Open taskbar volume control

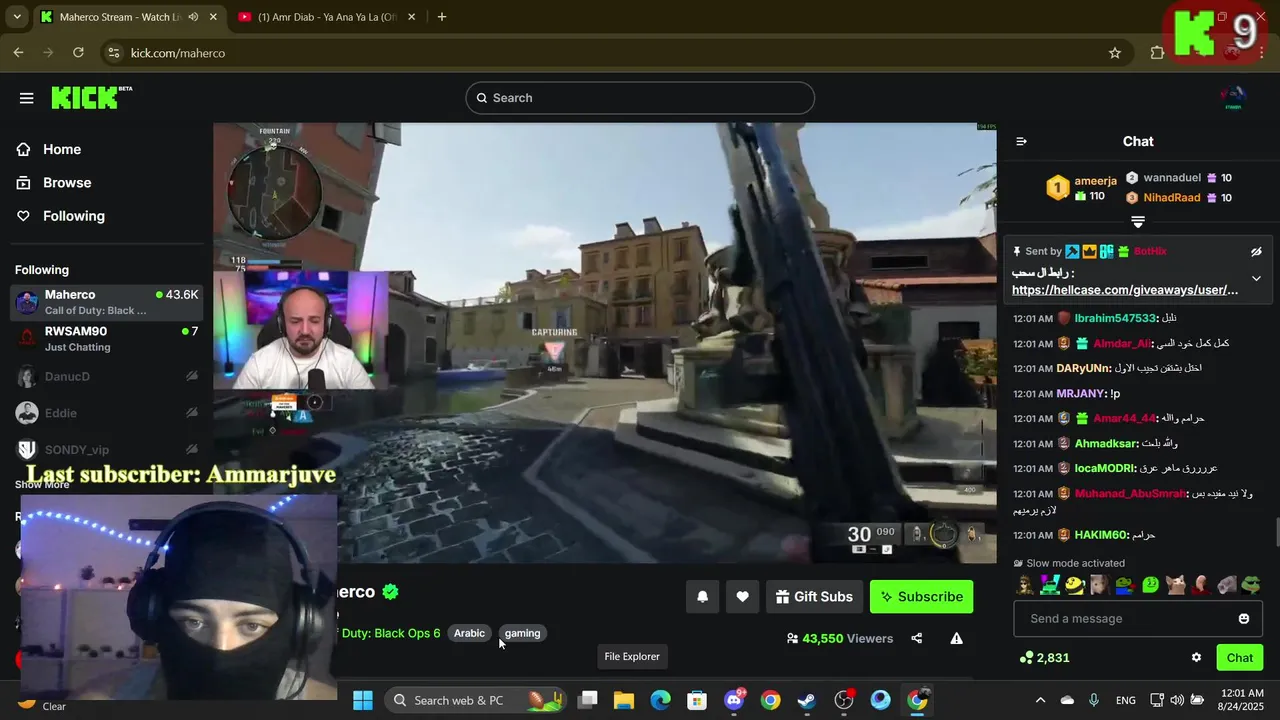pyautogui.click(x=1177, y=701)
